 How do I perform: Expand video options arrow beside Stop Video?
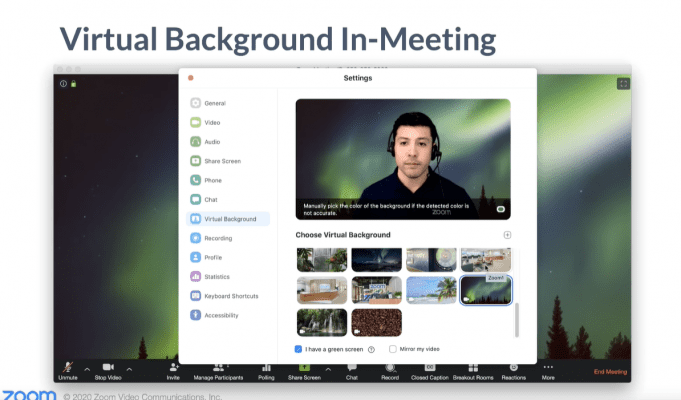[129, 370]
